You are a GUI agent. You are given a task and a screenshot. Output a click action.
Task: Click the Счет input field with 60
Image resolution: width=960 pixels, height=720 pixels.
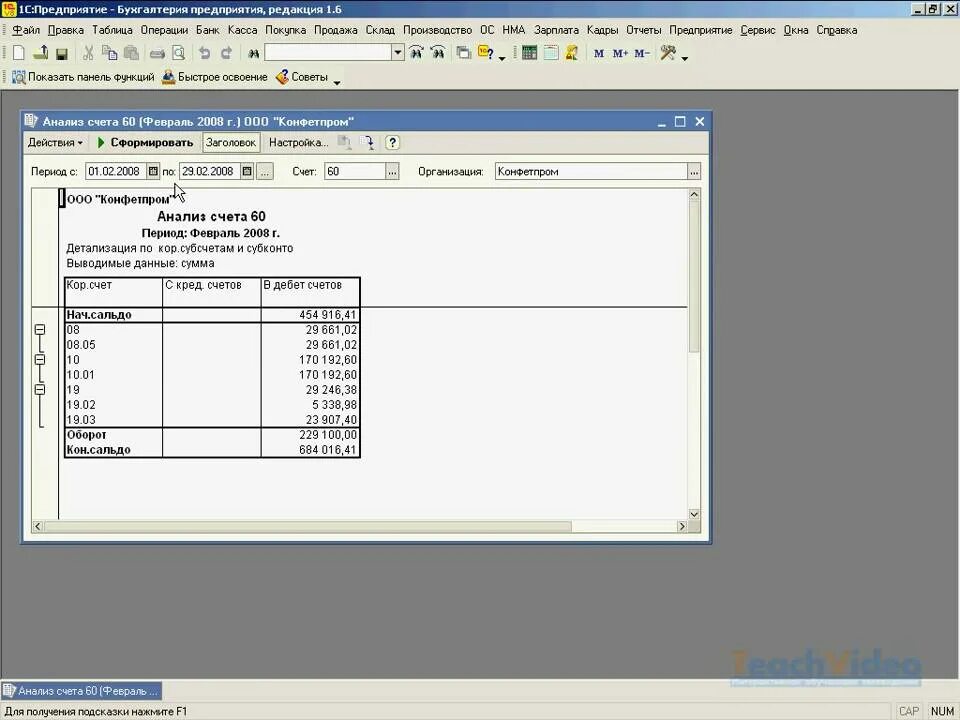point(354,172)
